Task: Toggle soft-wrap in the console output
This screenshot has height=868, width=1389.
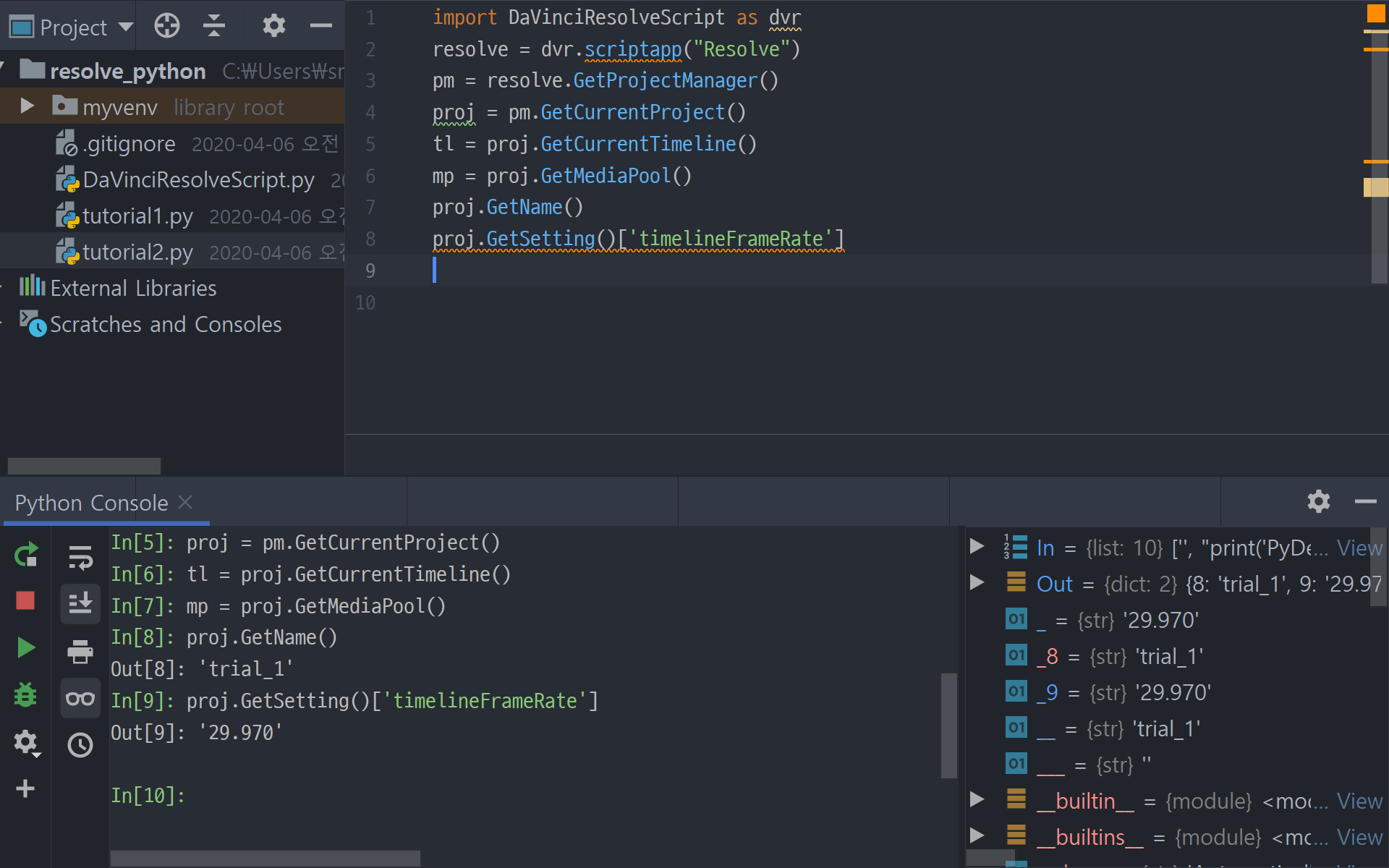Action: point(80,558)
